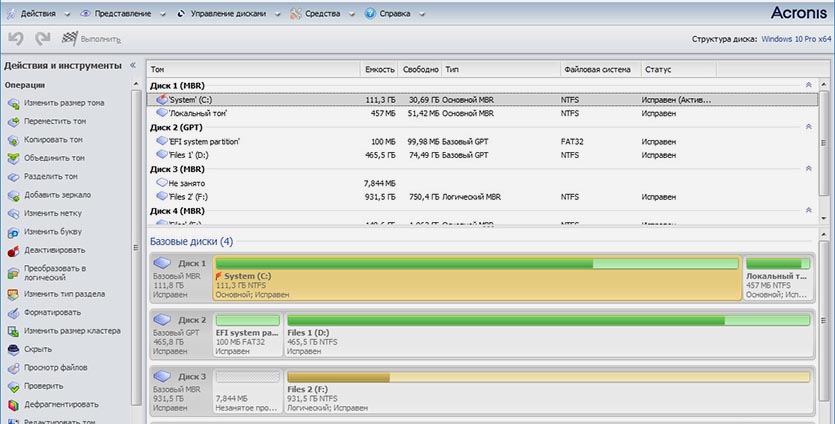Click the Hide volume icon
This screenshot has height=424, width=835.
[x=14, y=349]
